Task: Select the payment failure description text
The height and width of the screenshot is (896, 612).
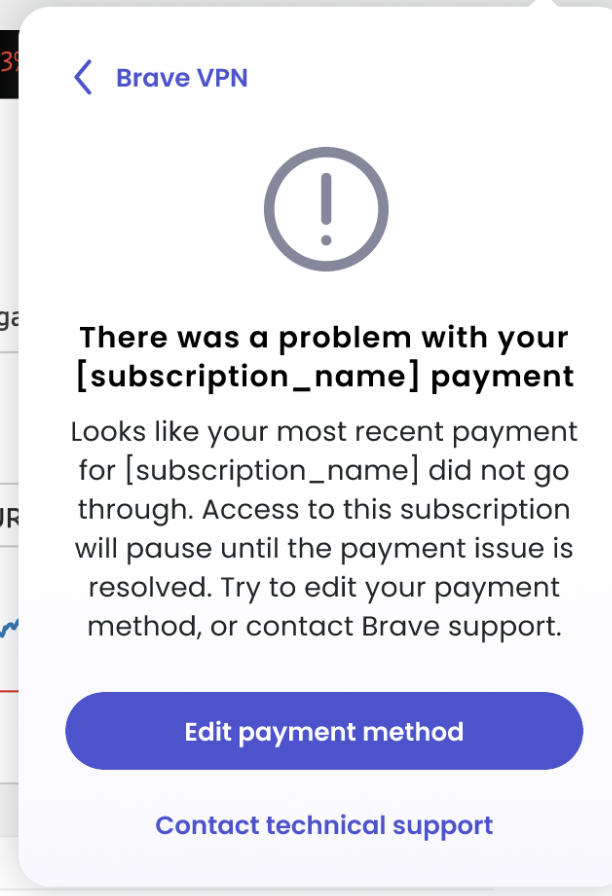Action: click(x=322, y=528)
